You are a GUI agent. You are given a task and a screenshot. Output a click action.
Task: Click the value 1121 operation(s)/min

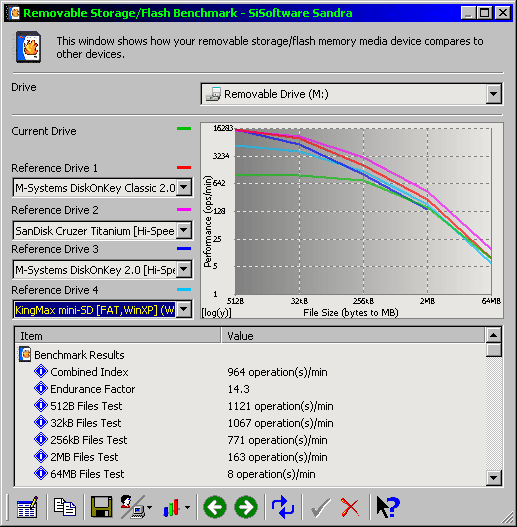click(x=280, y=406)
